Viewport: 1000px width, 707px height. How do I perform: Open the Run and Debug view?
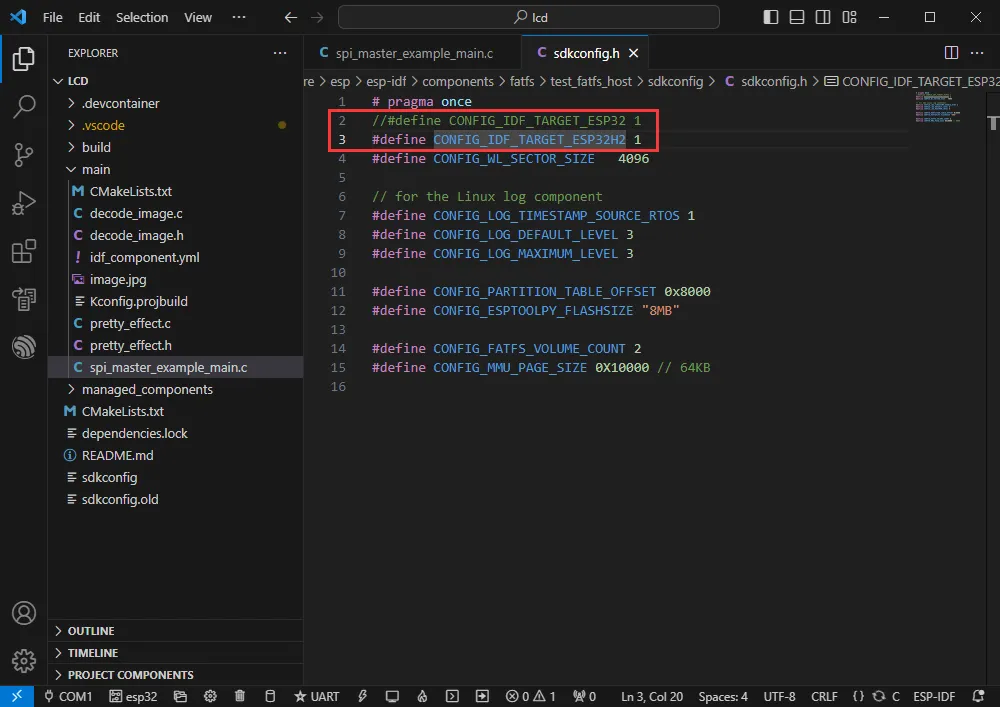(x=24, y=203)
